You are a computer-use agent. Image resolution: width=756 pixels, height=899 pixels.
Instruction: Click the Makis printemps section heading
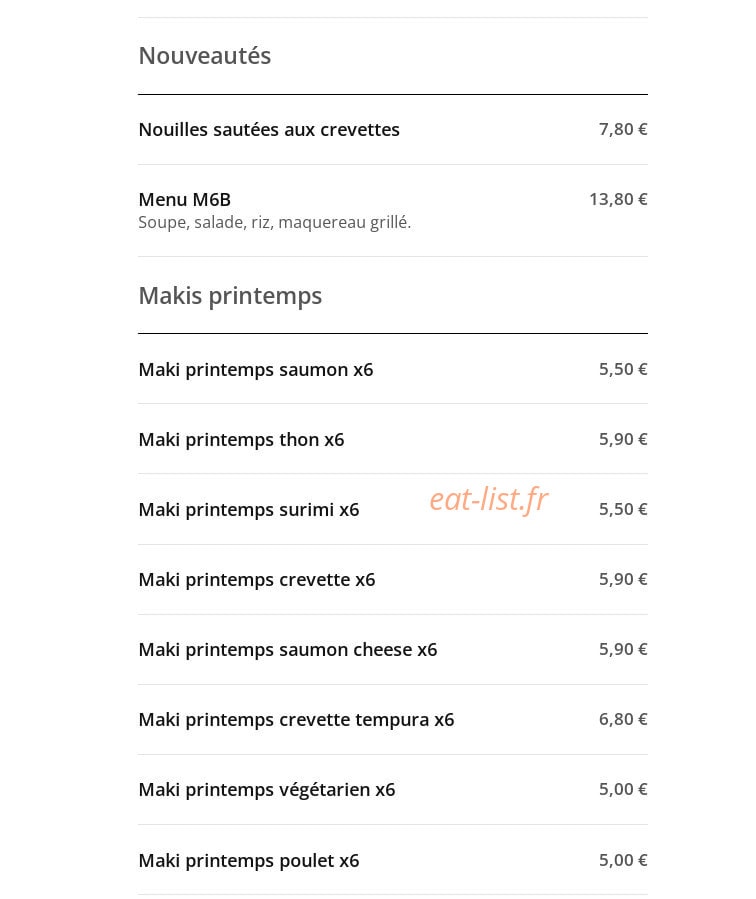230,296
